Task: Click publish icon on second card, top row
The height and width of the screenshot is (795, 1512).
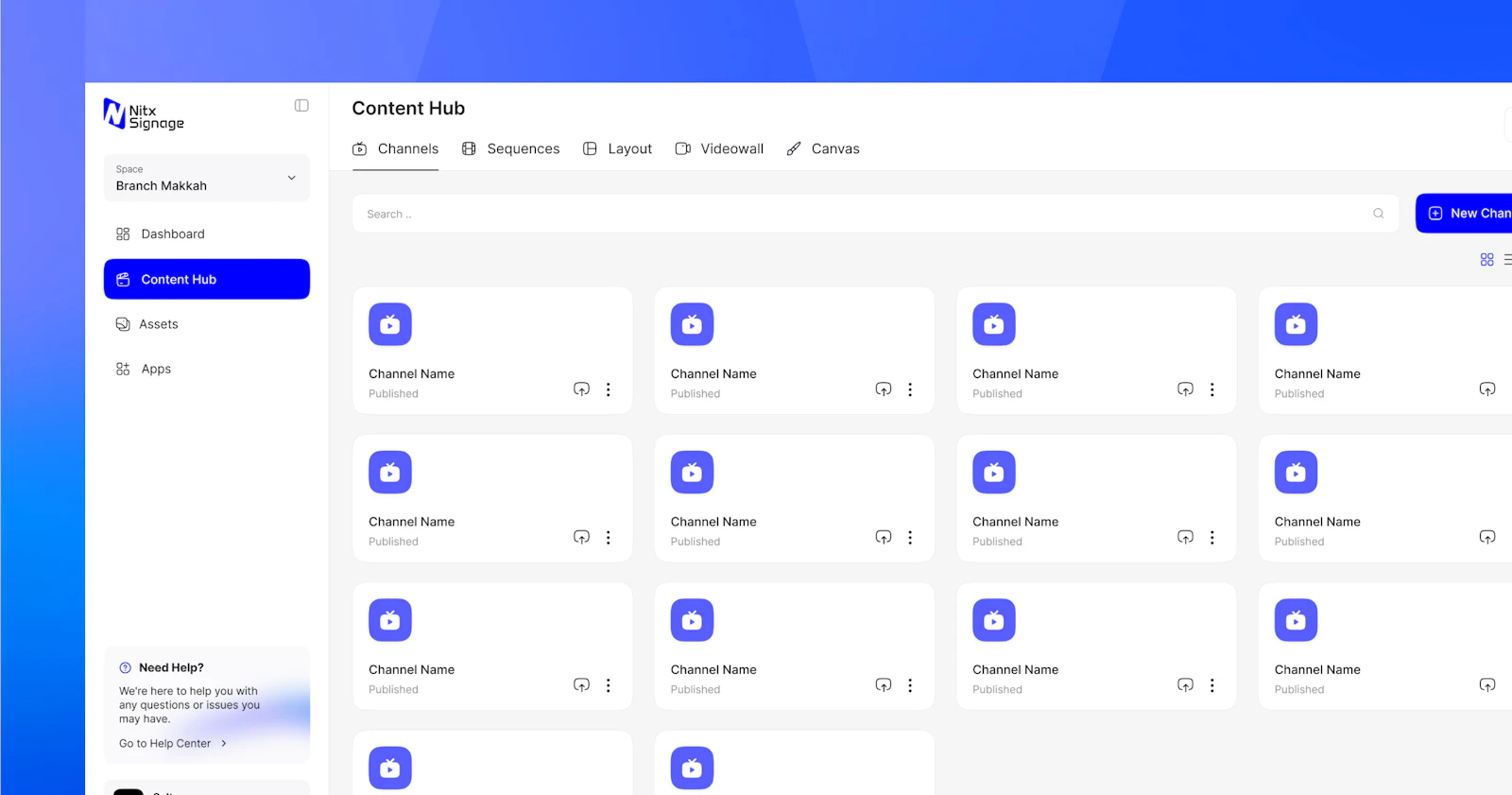Action: [884, 389]
